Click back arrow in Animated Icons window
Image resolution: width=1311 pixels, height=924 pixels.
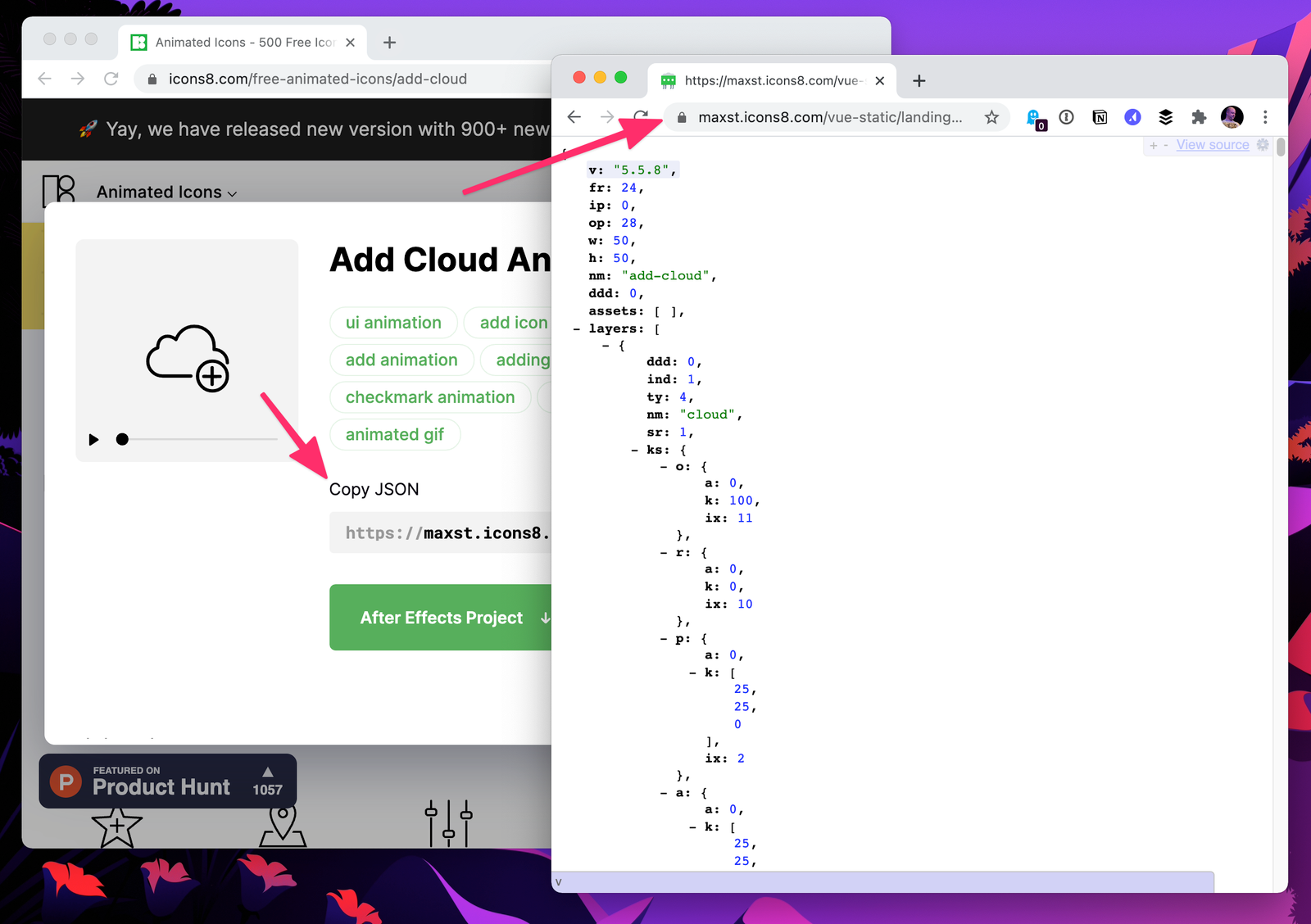(45, 79)
